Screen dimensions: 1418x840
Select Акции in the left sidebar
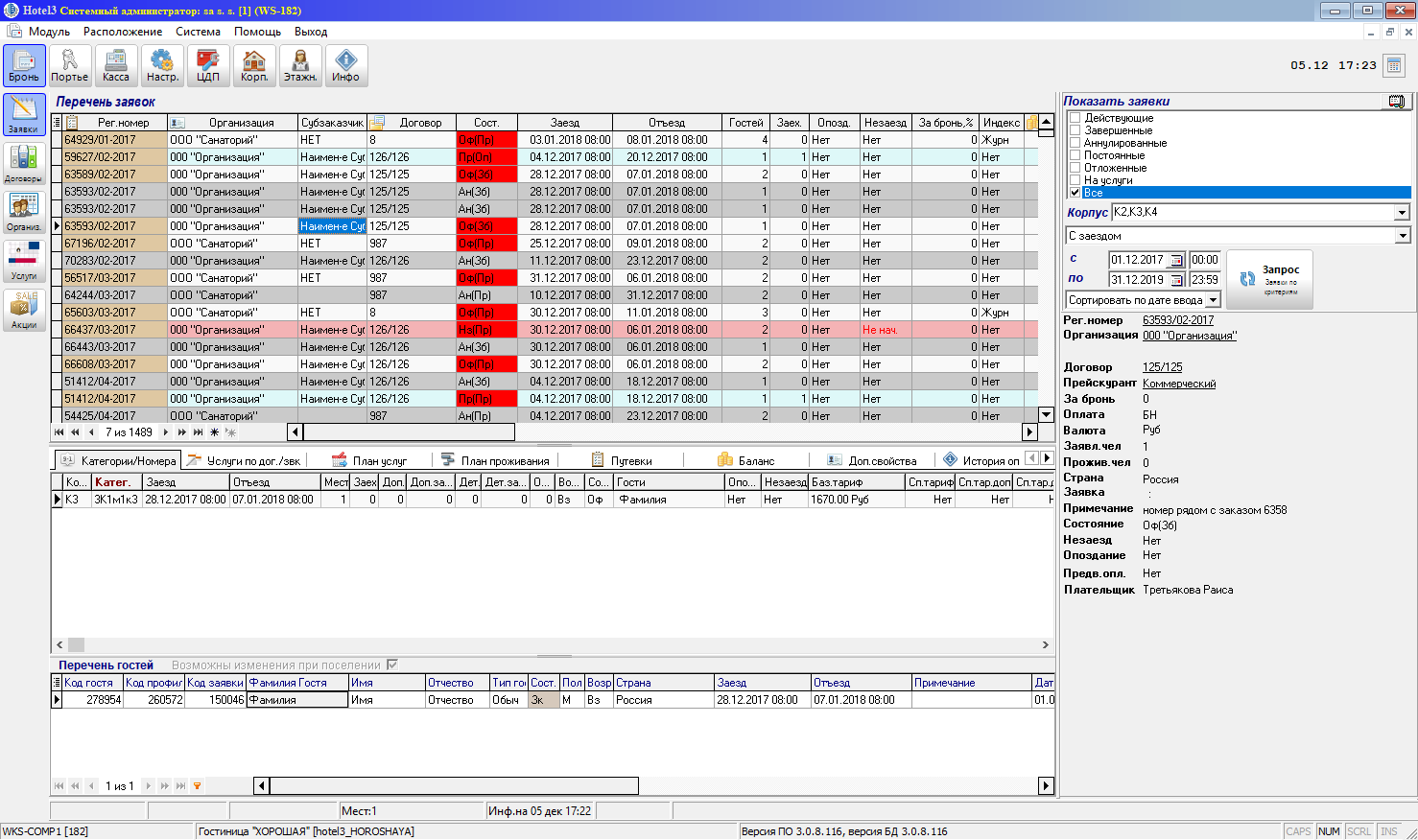click(x=24, y=310)
